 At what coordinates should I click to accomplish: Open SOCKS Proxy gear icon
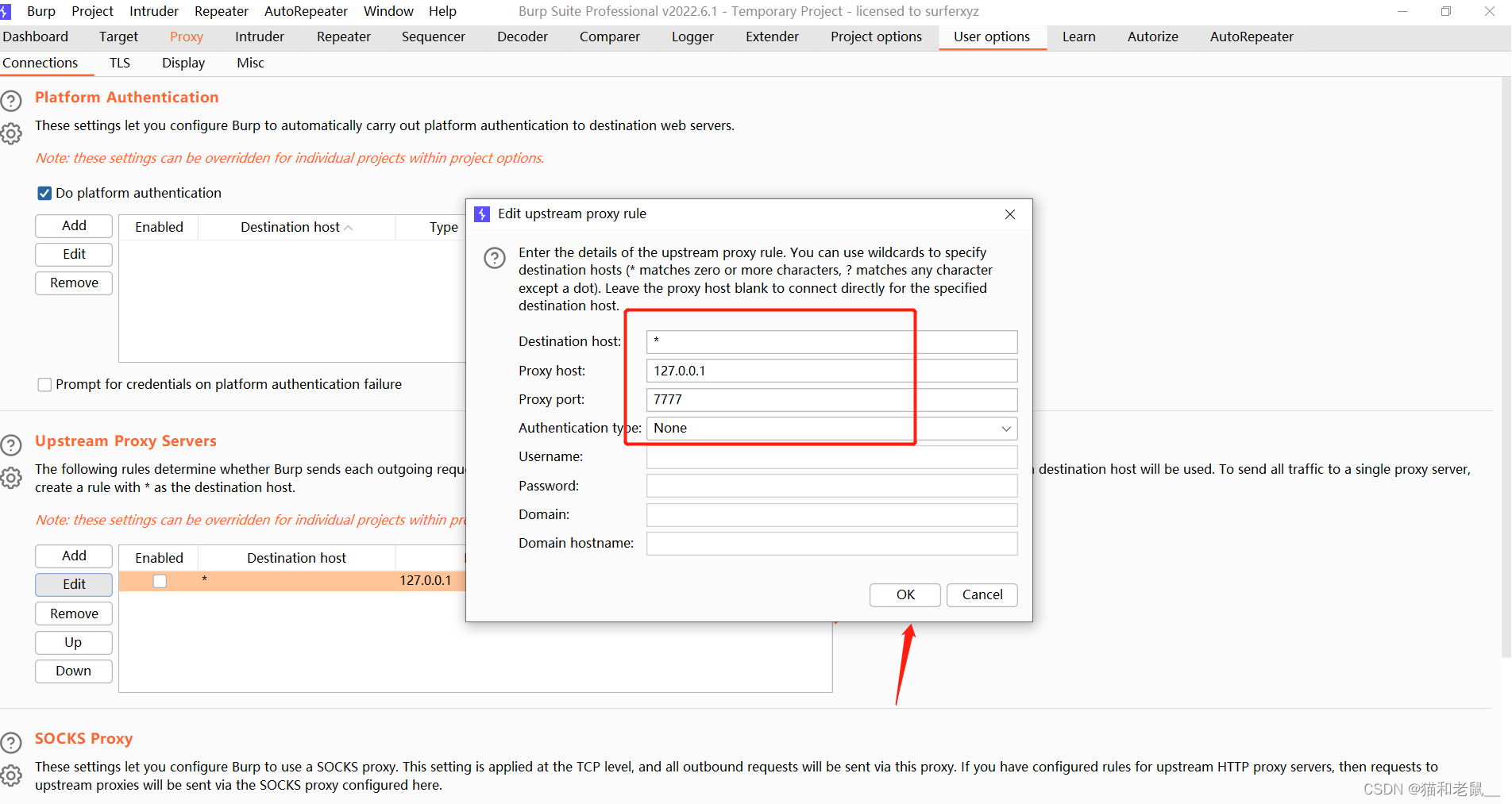pos(11,775)
